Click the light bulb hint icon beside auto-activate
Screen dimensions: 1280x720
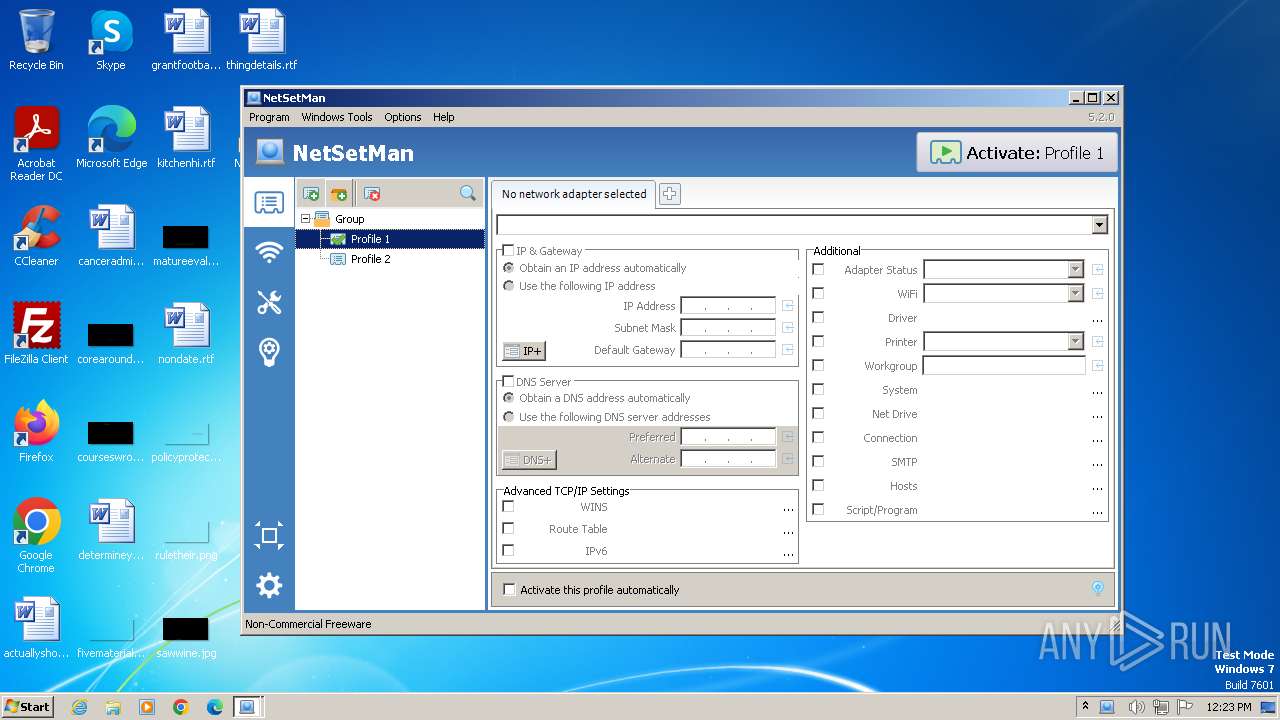pyautogui.click(x=1097, y=589)
